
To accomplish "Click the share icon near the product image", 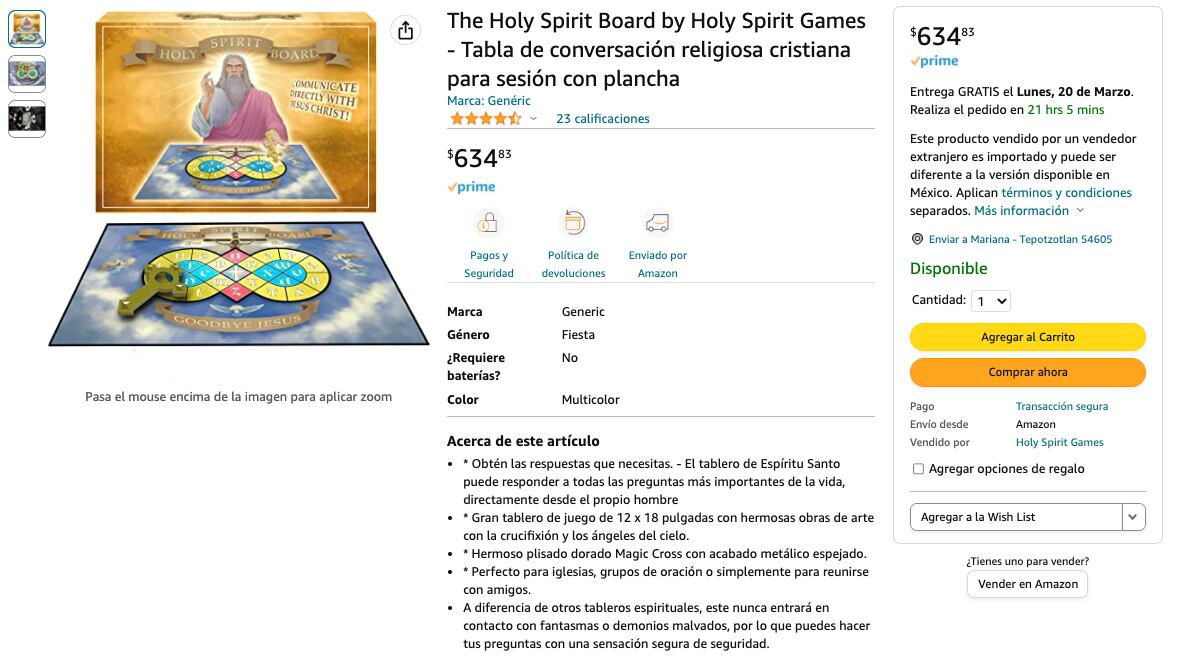I will point(405,30).
